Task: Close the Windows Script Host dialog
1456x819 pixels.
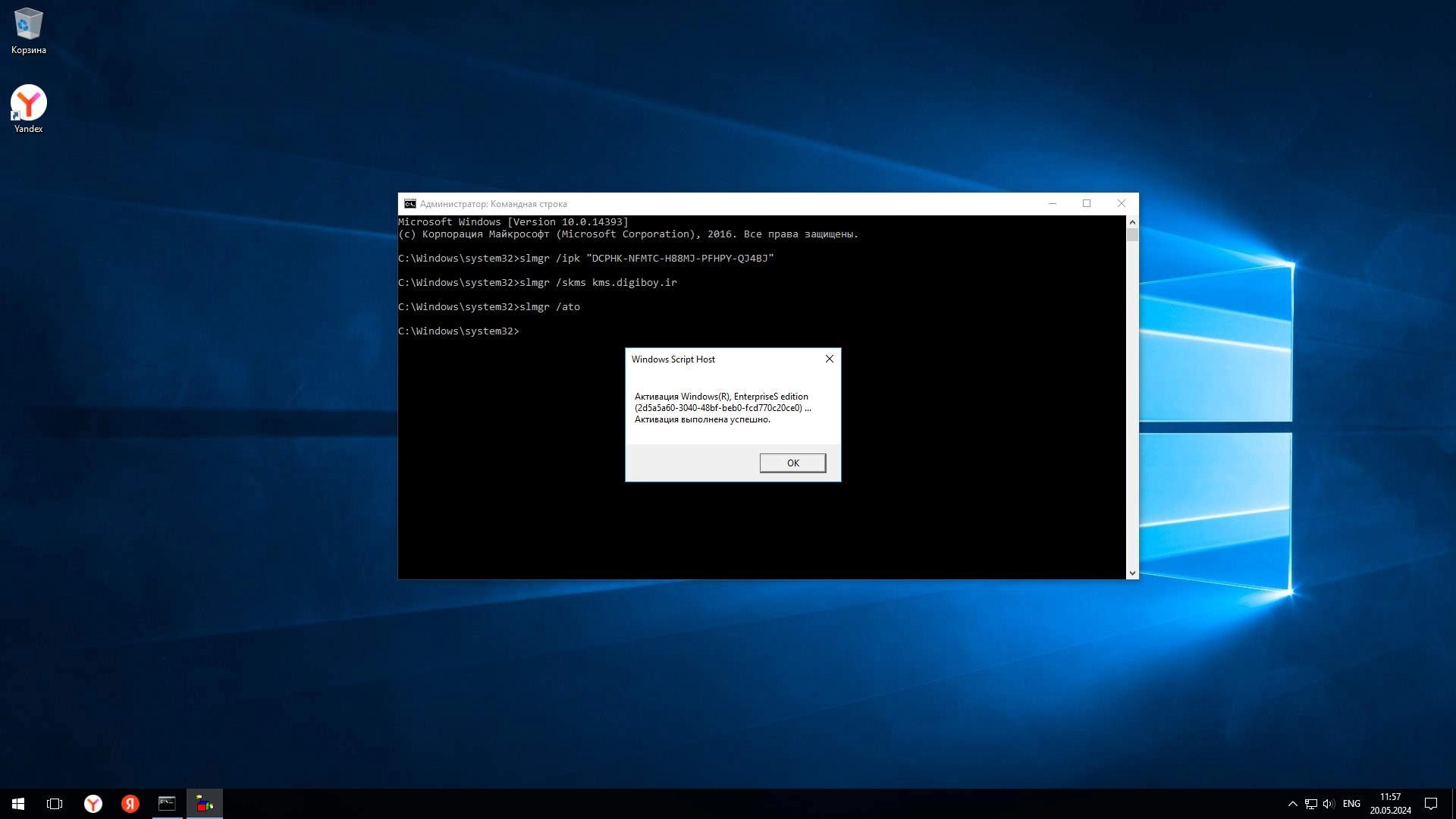Action: point(829,359)
